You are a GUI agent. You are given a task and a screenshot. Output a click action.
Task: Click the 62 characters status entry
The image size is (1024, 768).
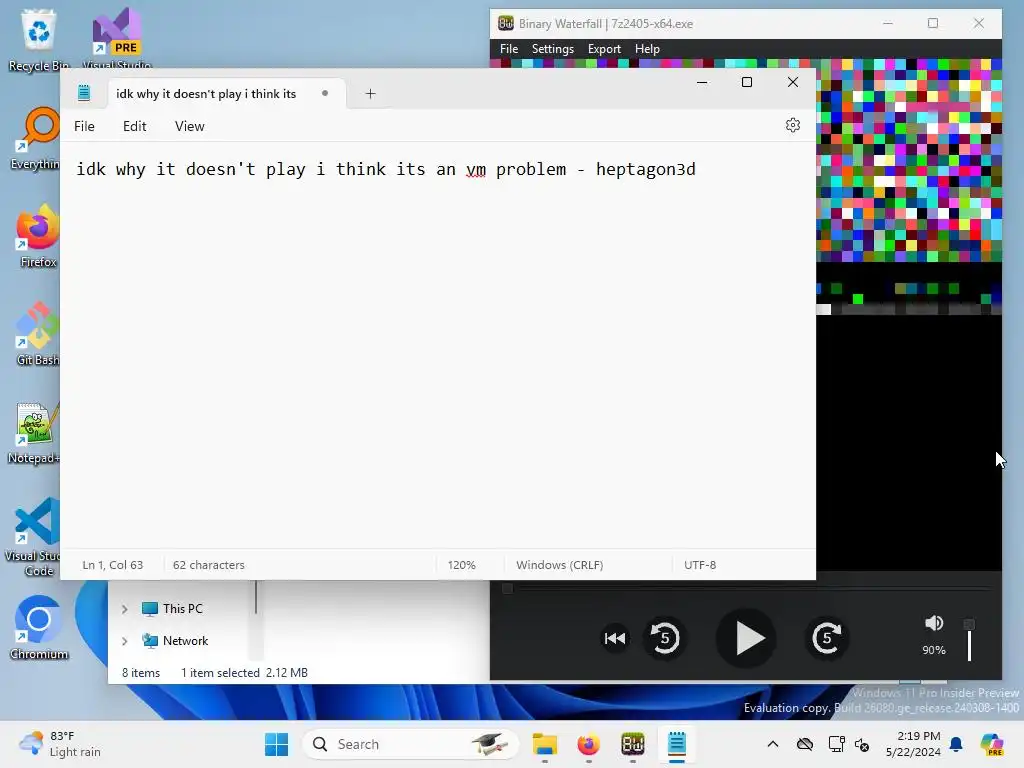[208, 565]
